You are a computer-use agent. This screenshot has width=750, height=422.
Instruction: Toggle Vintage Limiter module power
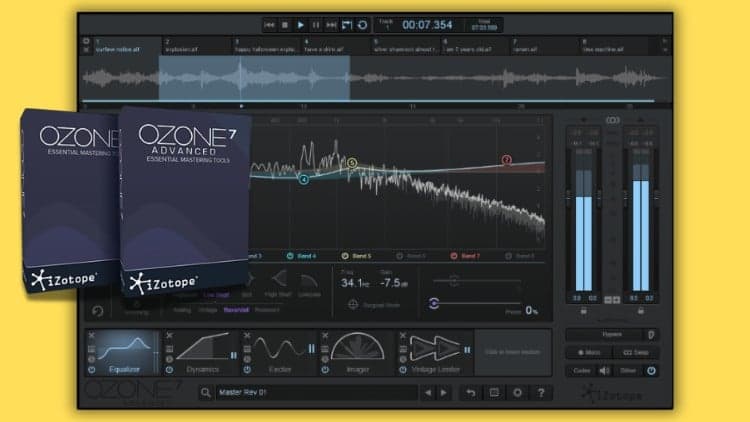tap(403, 370)
